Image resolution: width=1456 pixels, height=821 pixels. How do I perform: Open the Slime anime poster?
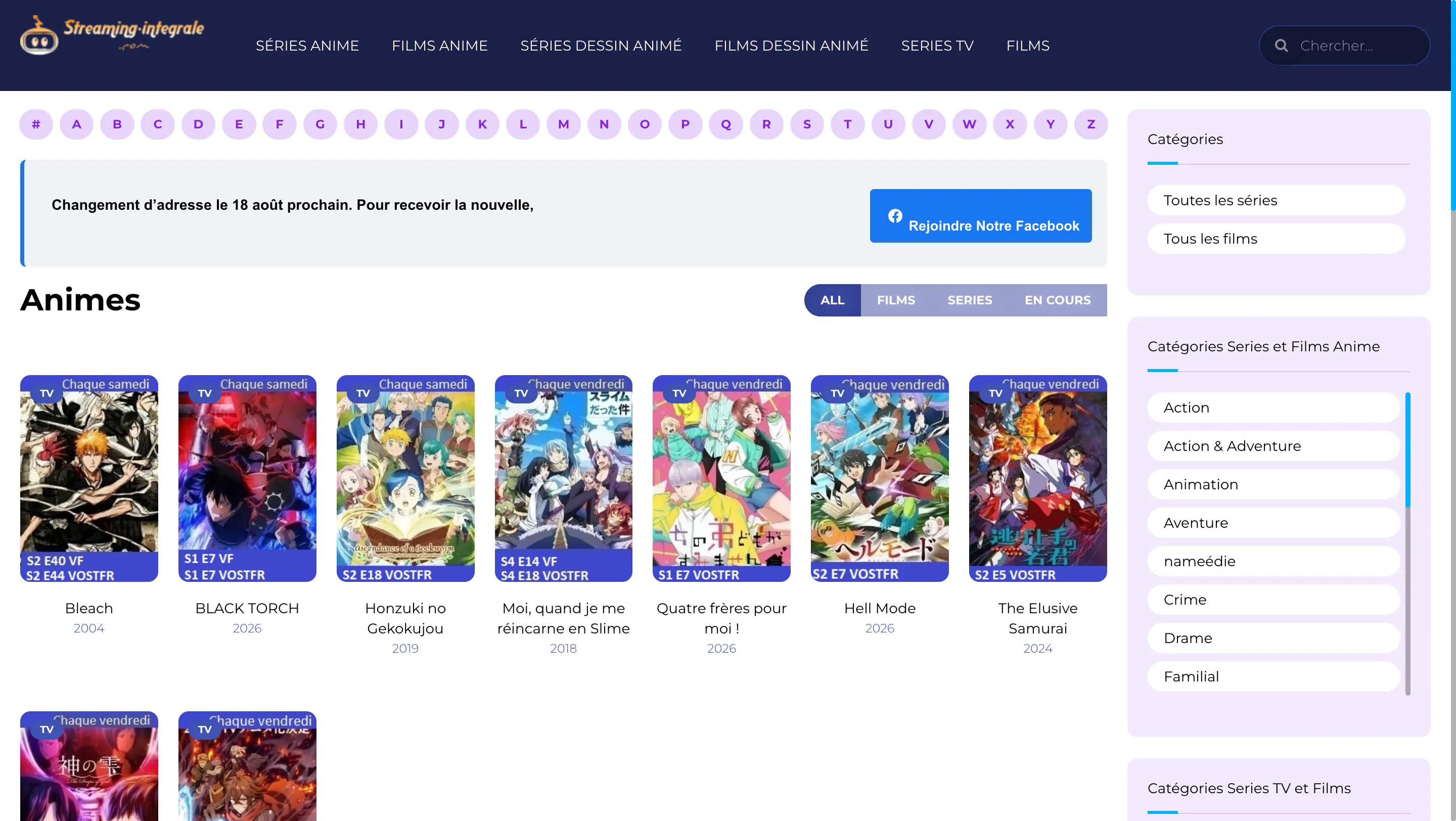click(564, 479)
